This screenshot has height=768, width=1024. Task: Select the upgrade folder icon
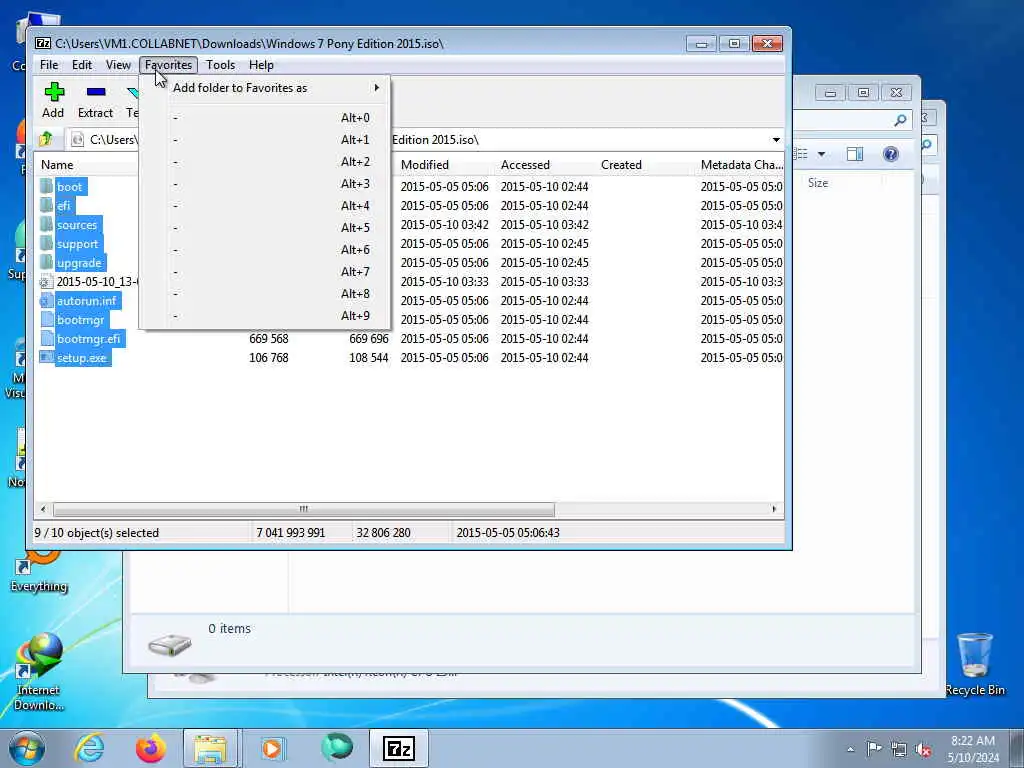[46, 263]
